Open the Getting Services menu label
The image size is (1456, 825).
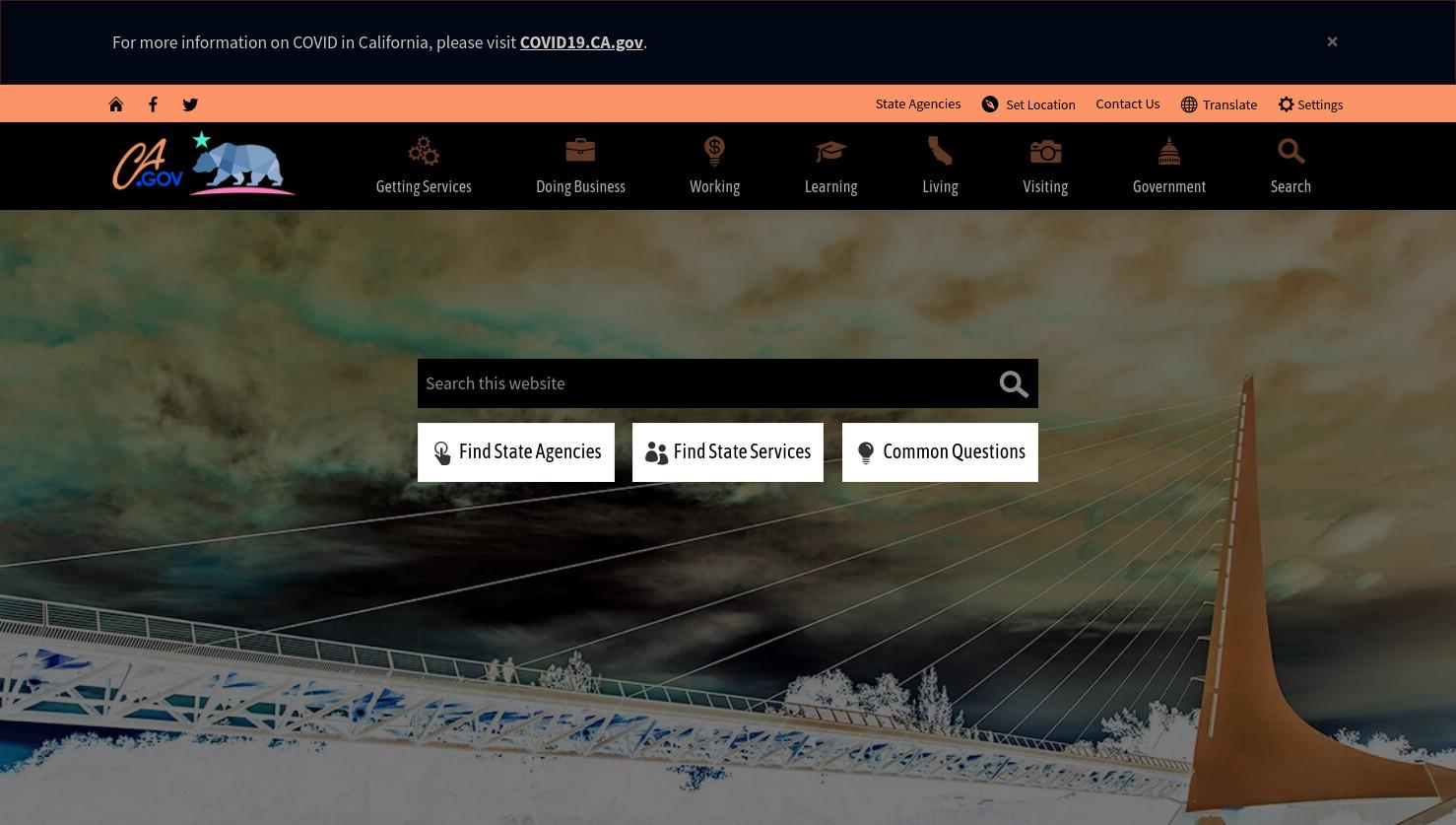click(x=424, y=186)
